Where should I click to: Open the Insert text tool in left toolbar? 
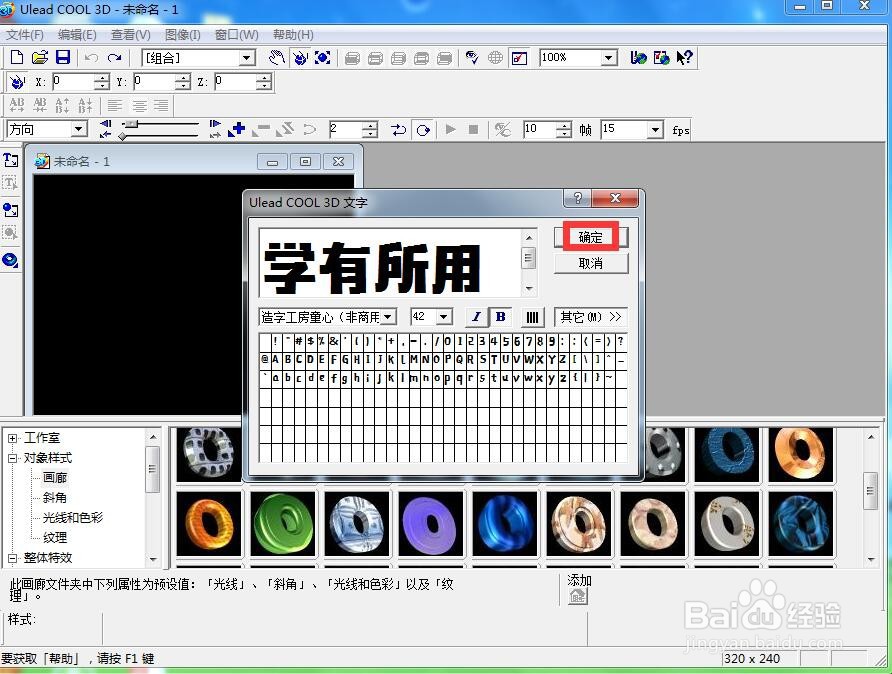[10, 160]
